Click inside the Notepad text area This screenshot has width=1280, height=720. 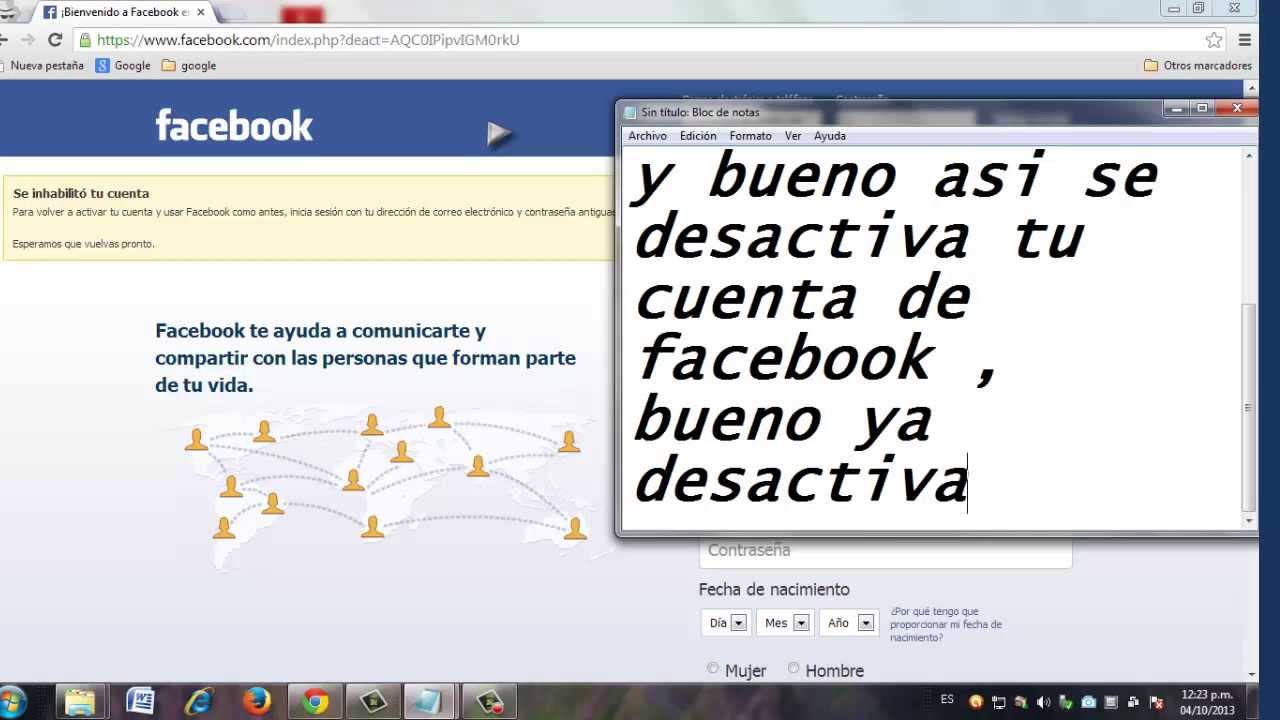pos(930,338)
